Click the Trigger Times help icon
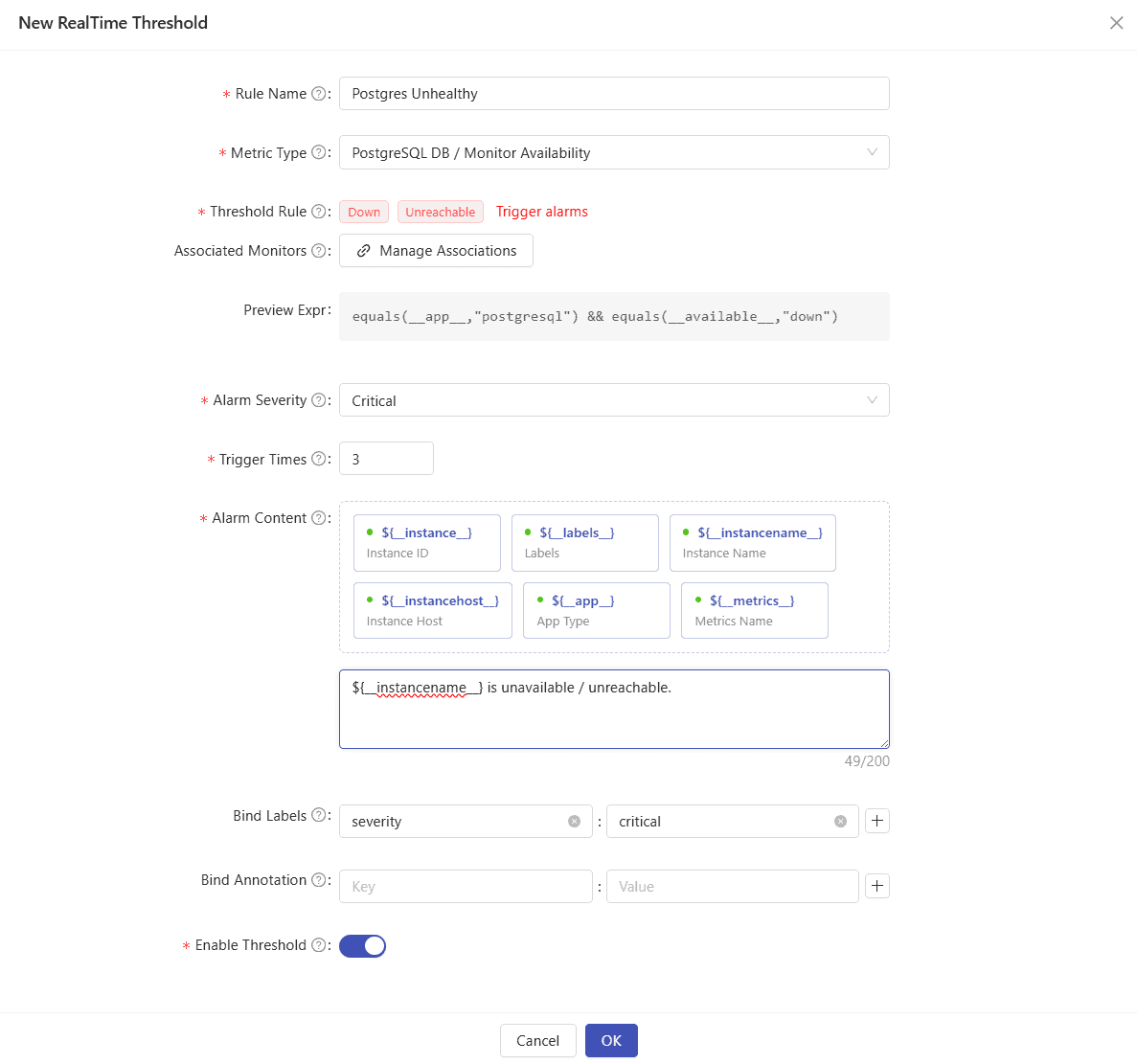This screenshot has width=1137, height=1064. click(318, 459)
